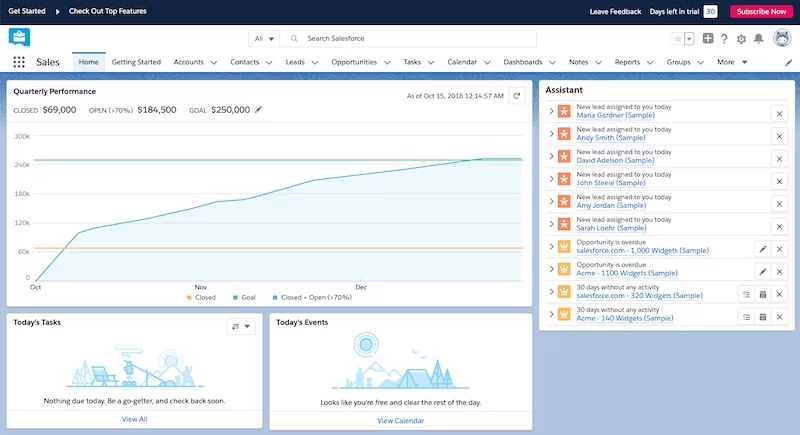This screenshot has width=800, height=435.
Task: Open John Steele (Sample) lead link
Action: tap(611, 183)
